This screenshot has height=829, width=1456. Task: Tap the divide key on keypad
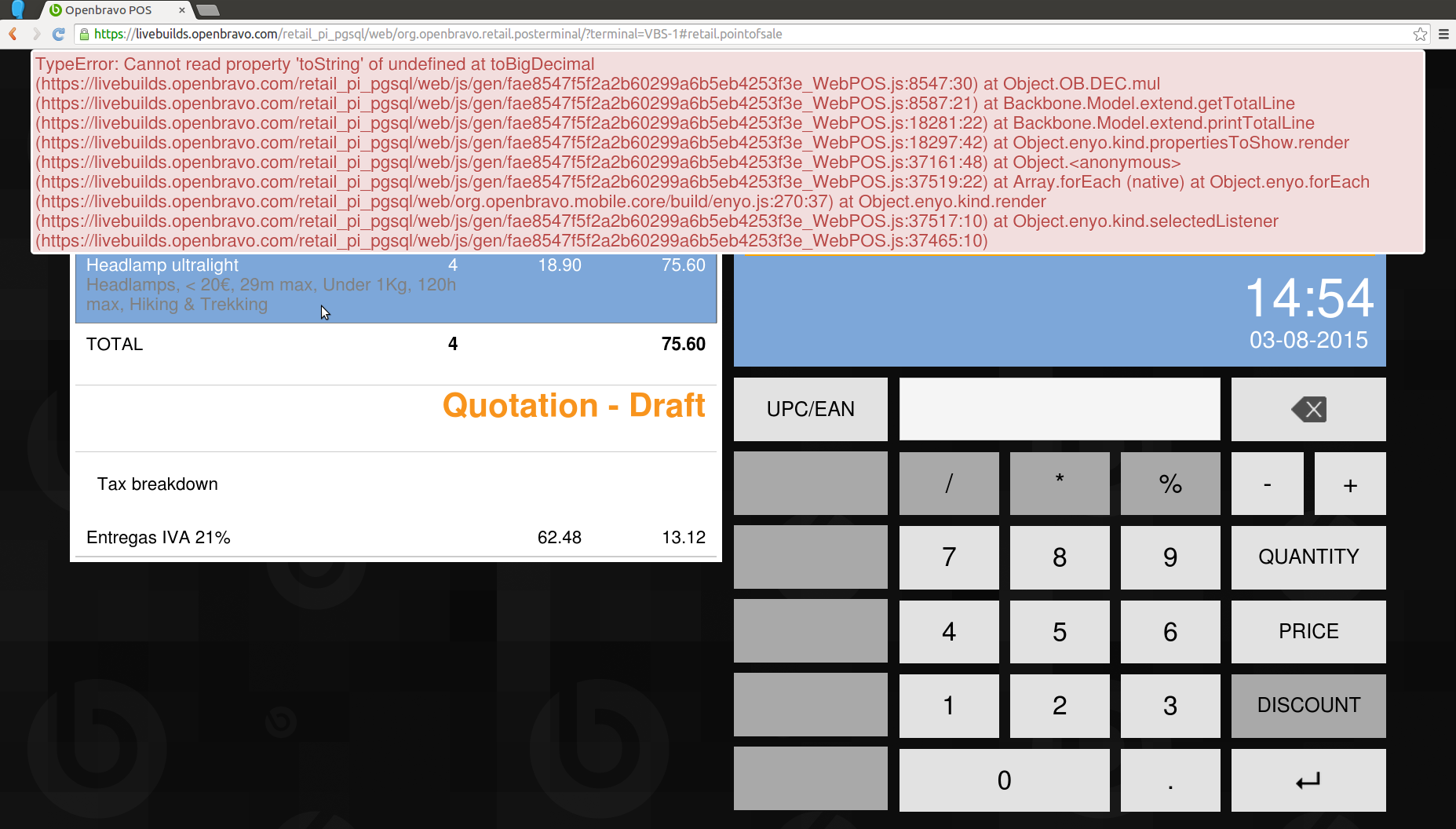[x=949, y=484]
